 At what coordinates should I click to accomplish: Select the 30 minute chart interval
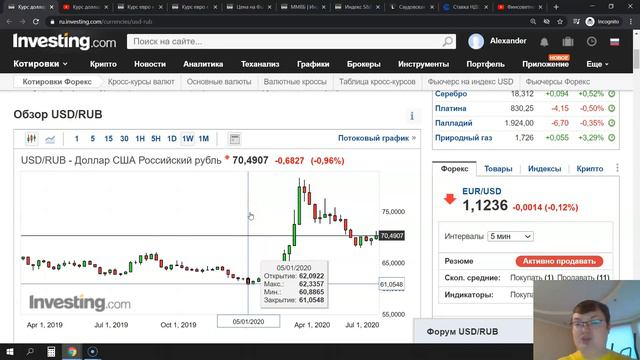click(124, 139)
